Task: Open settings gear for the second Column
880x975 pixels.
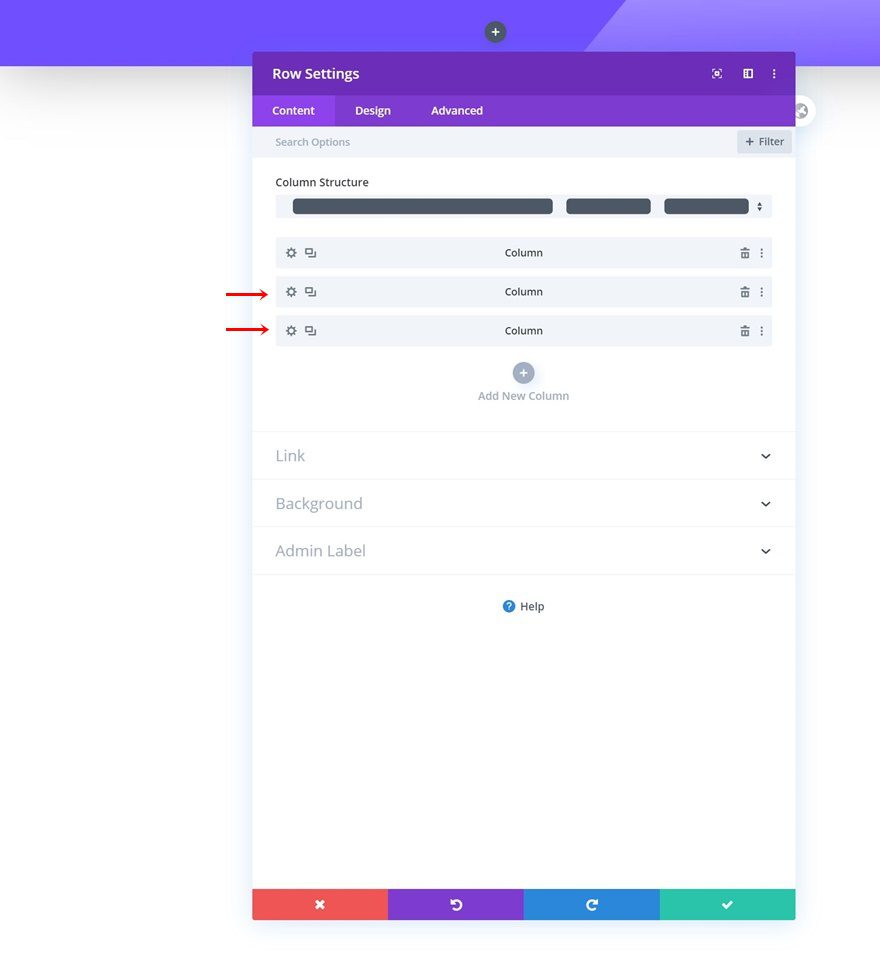Action: (x=291, y=292)
